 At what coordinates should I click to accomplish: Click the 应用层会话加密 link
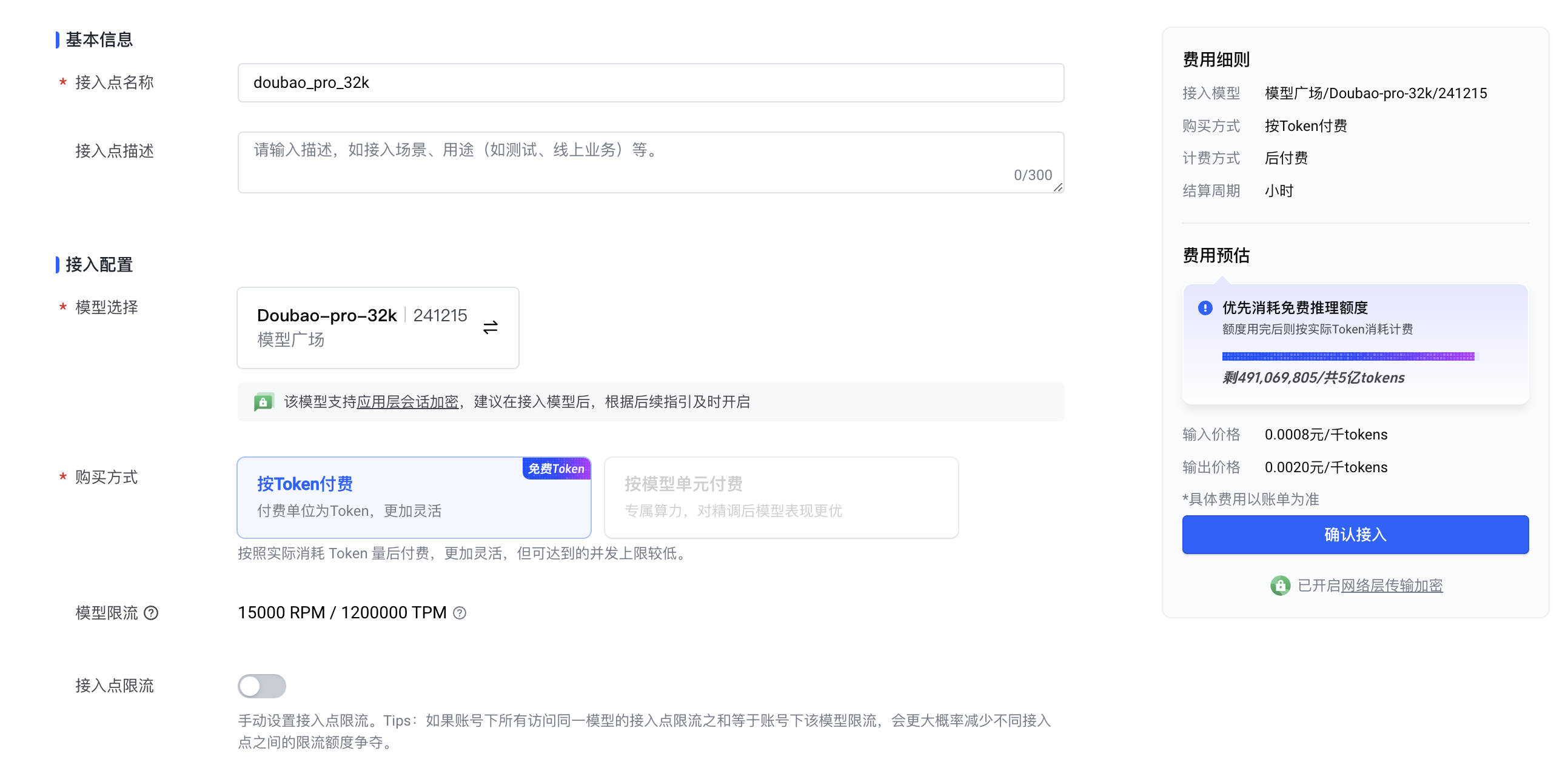407,402
